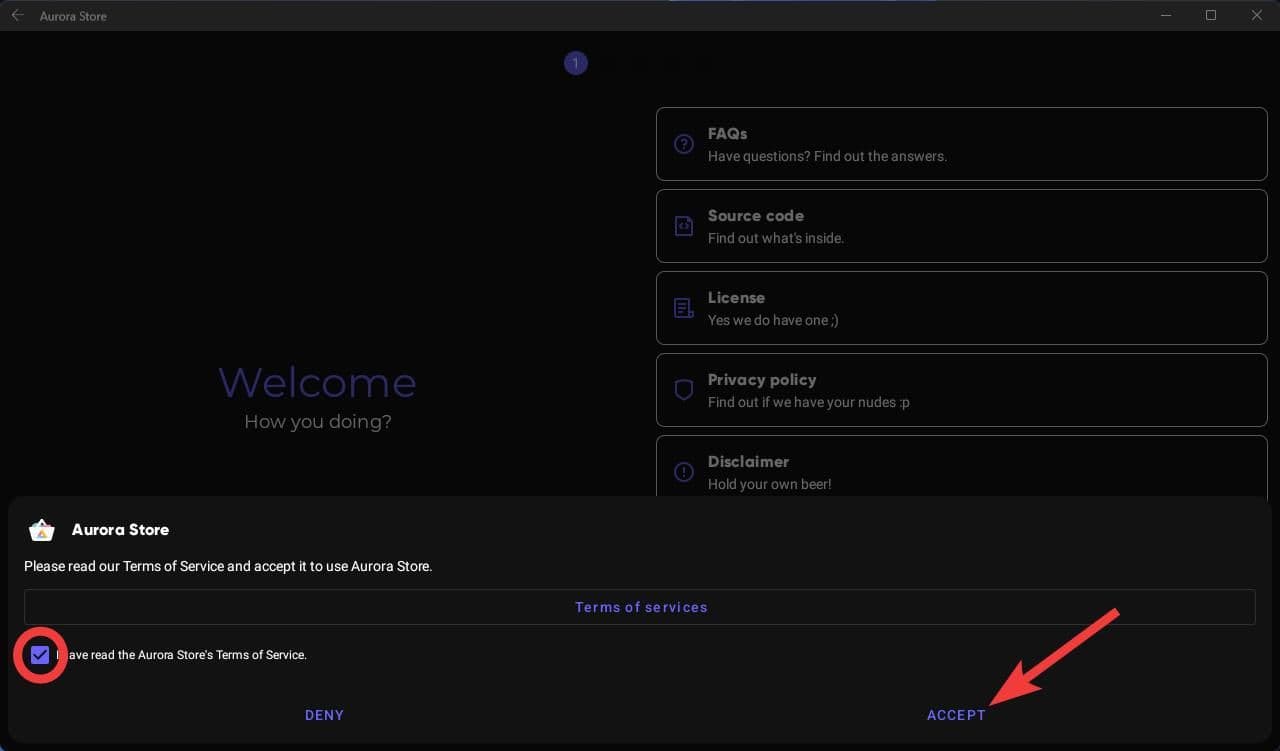
Task: Maximize the Aurora Store window
Action: (1211, 16)
